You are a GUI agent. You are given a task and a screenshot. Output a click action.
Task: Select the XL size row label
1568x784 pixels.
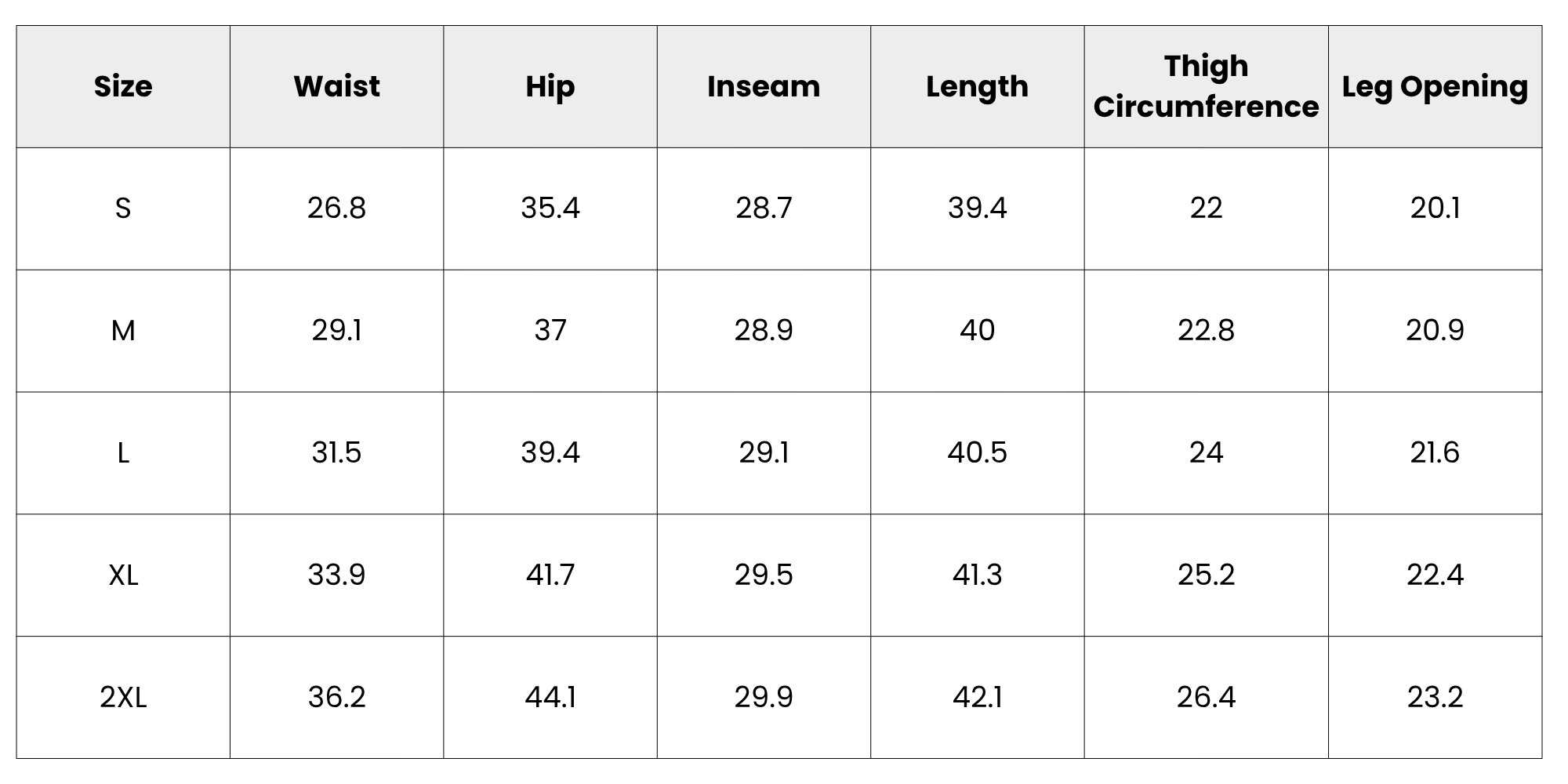123,575
